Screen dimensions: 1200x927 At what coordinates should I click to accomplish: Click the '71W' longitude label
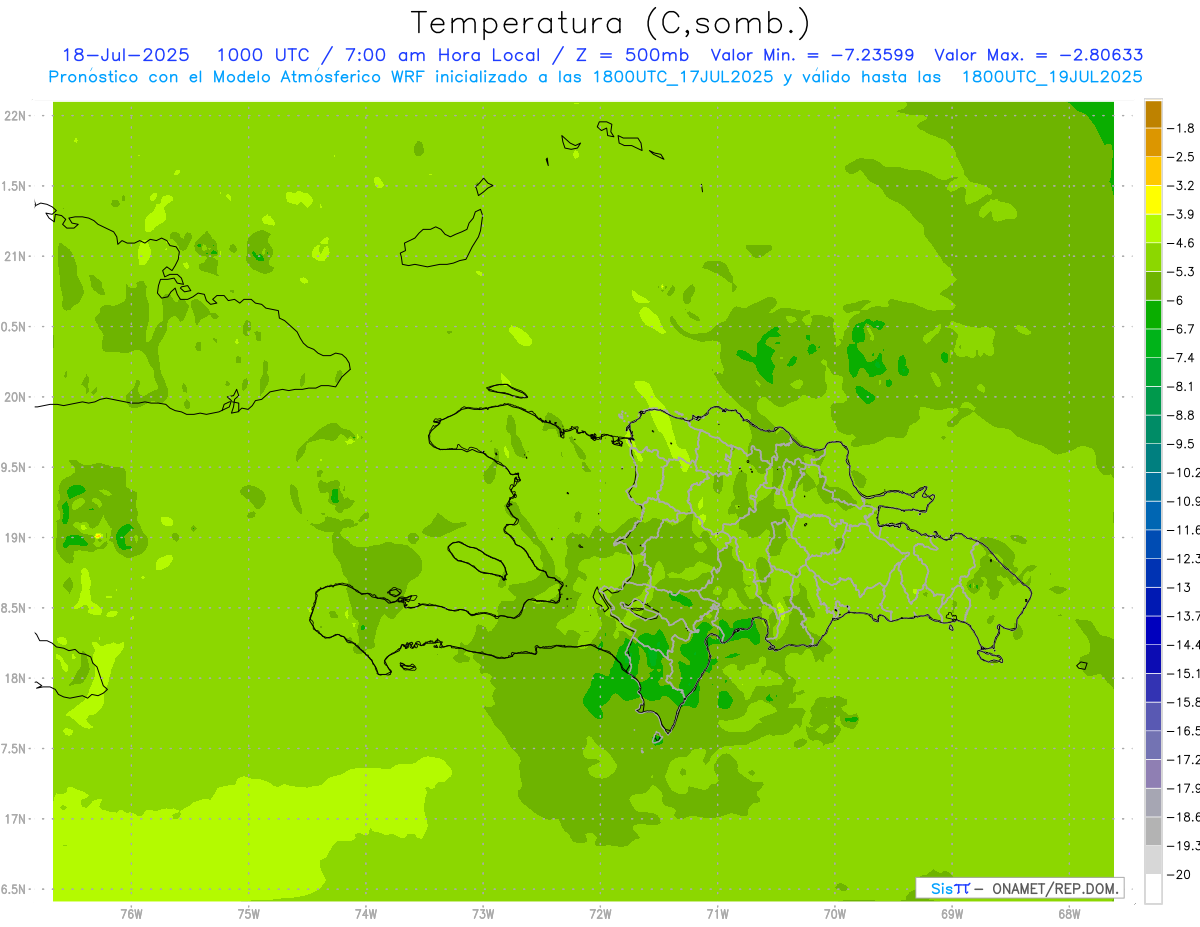tap(717, 914)
